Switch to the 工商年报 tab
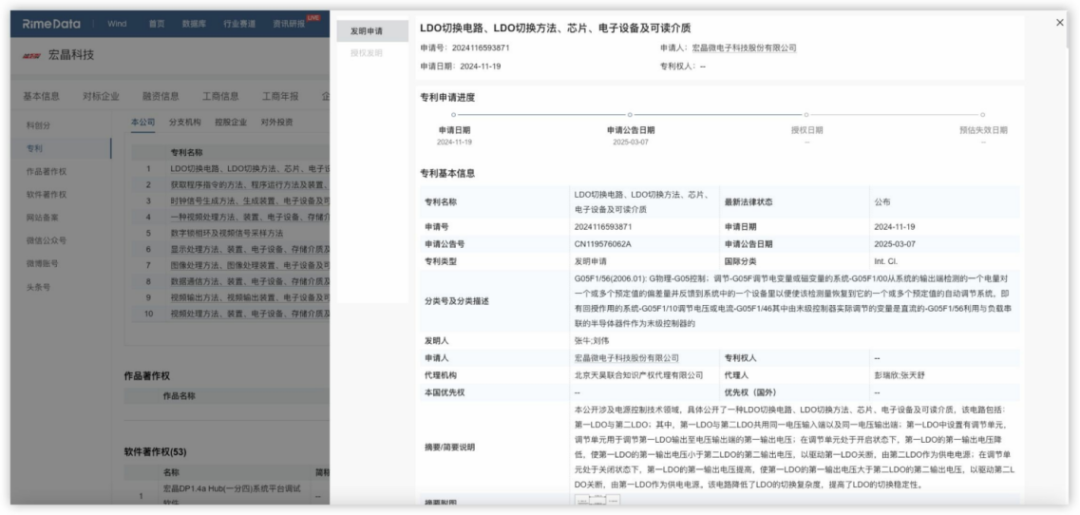This screenshot has width=1080, height=515. tap(280, 96)
